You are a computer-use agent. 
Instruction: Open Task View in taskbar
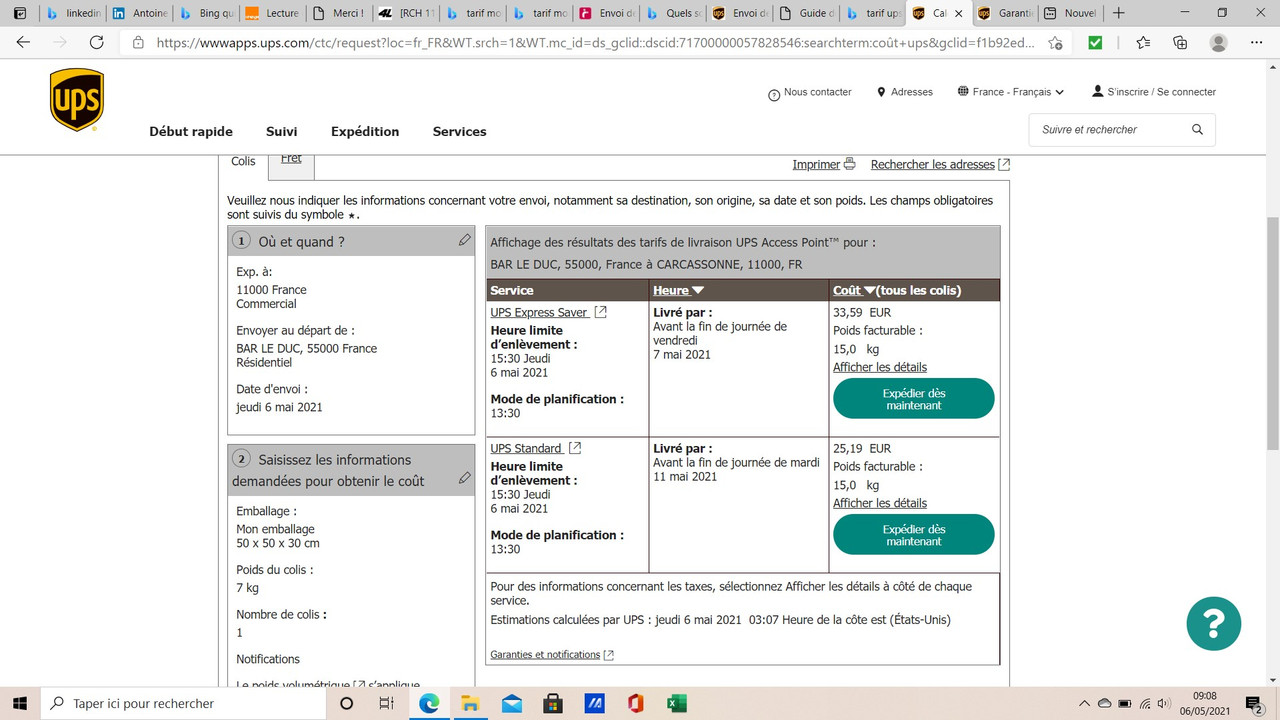[386, 703]
